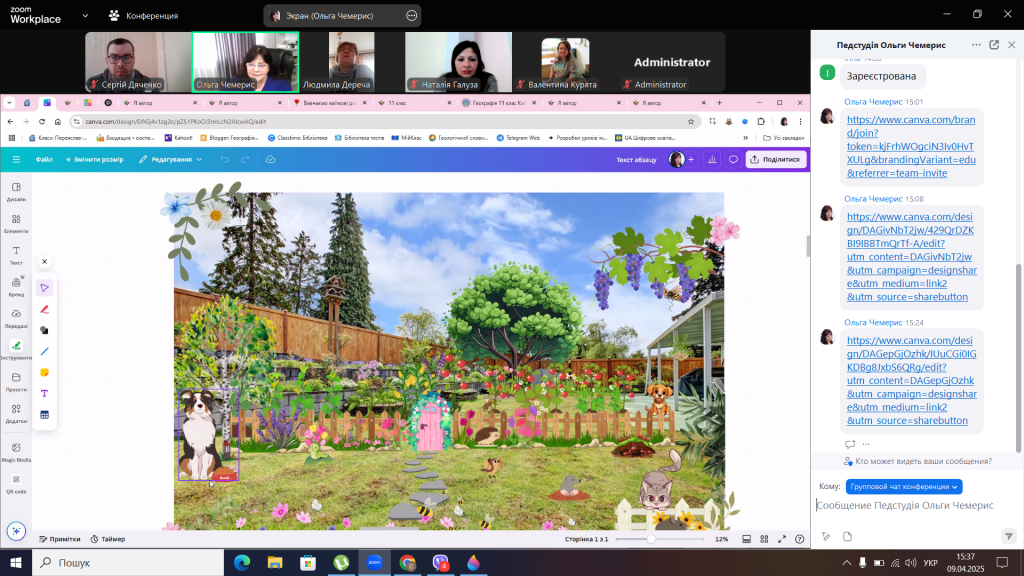Image resolution: width=1024 pixels, height=576 pixels.
Task: Open the Таймер timer
Action: pyautogui.click(x=108, y=539)
